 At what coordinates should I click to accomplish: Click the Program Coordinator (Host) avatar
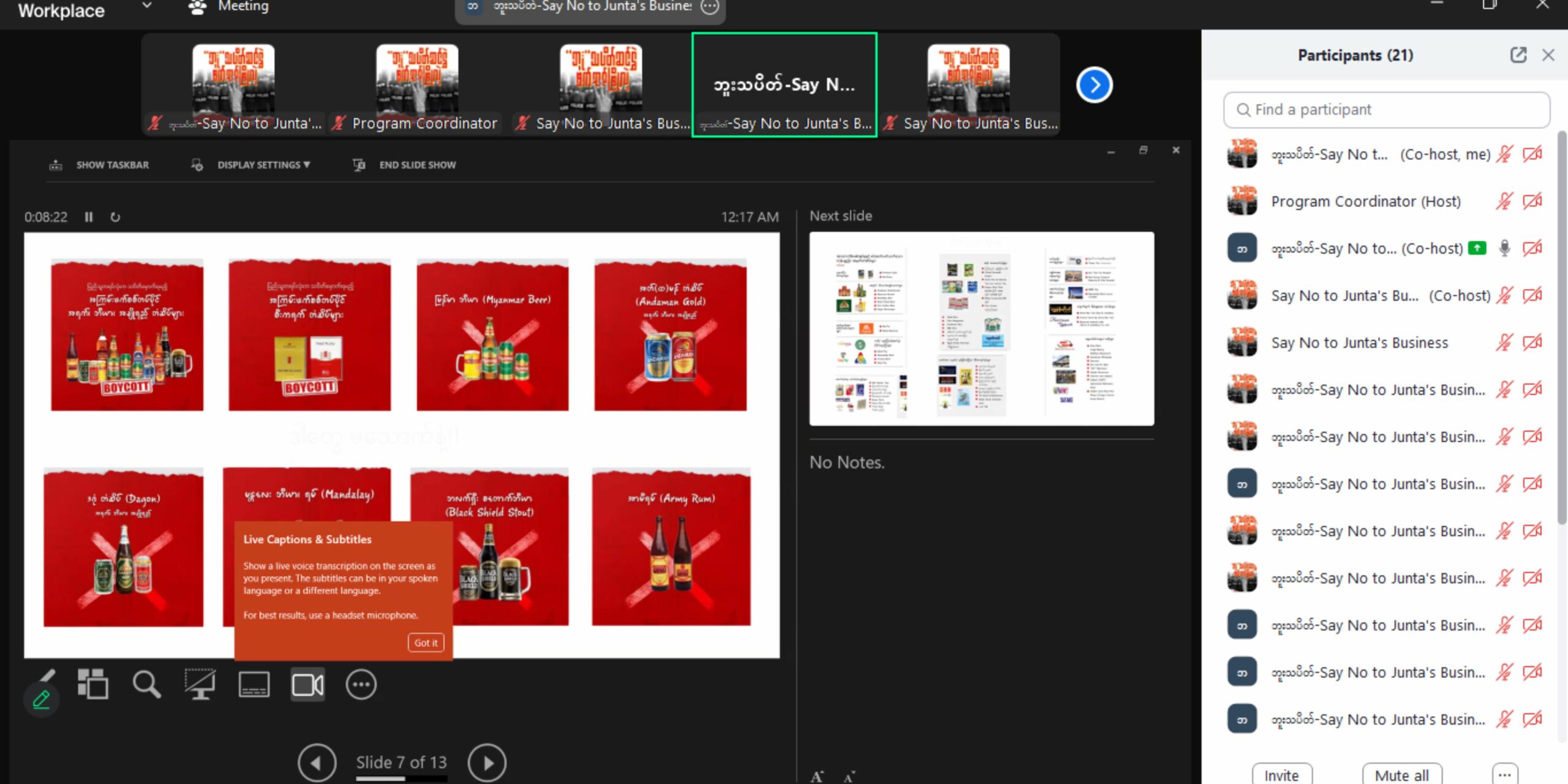click(x=1242, y=201)
